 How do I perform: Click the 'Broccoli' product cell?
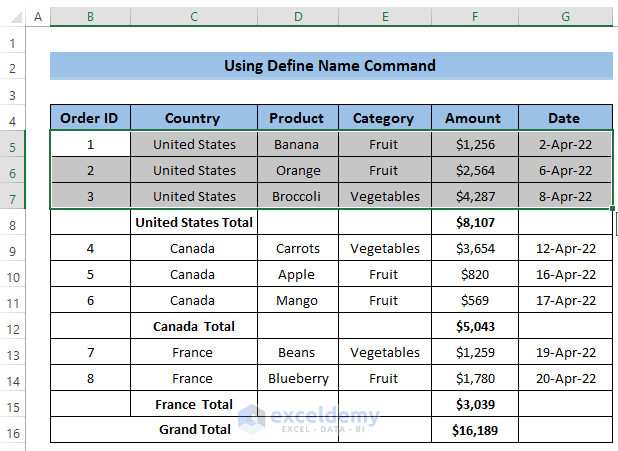(x=298, y=196)
